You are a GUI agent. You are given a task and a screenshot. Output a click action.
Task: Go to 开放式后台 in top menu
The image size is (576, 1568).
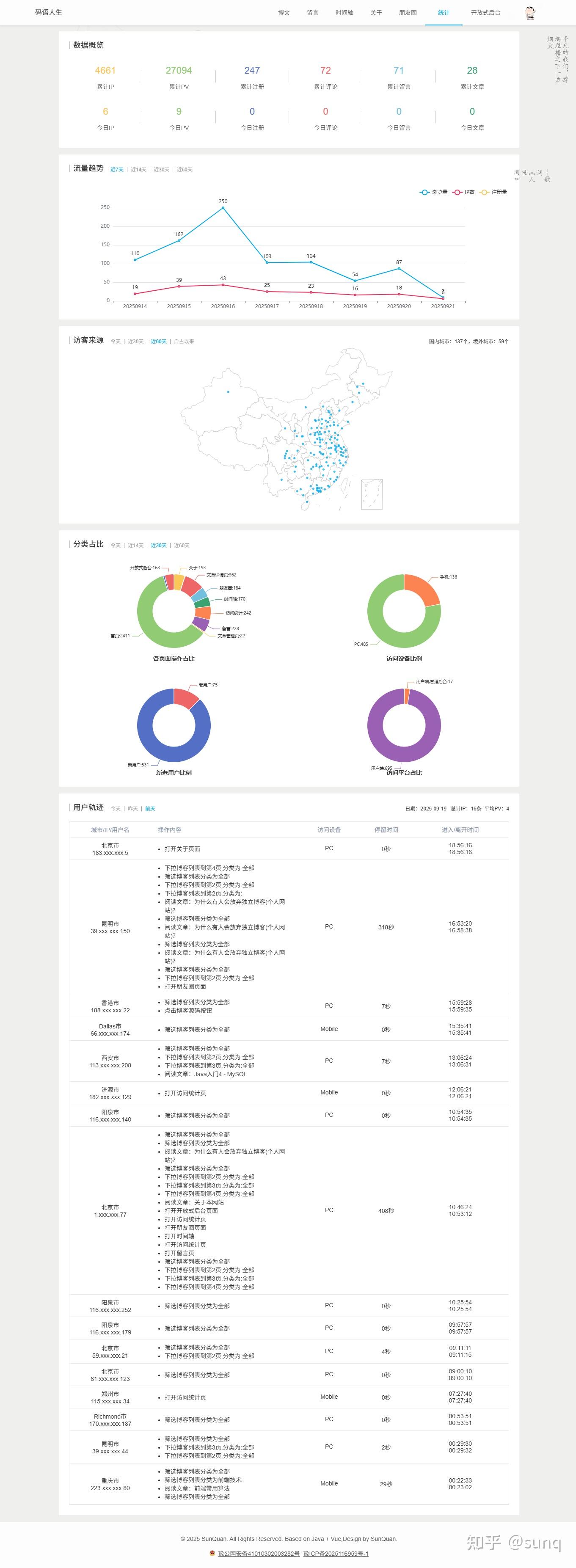tap(485, 13)
